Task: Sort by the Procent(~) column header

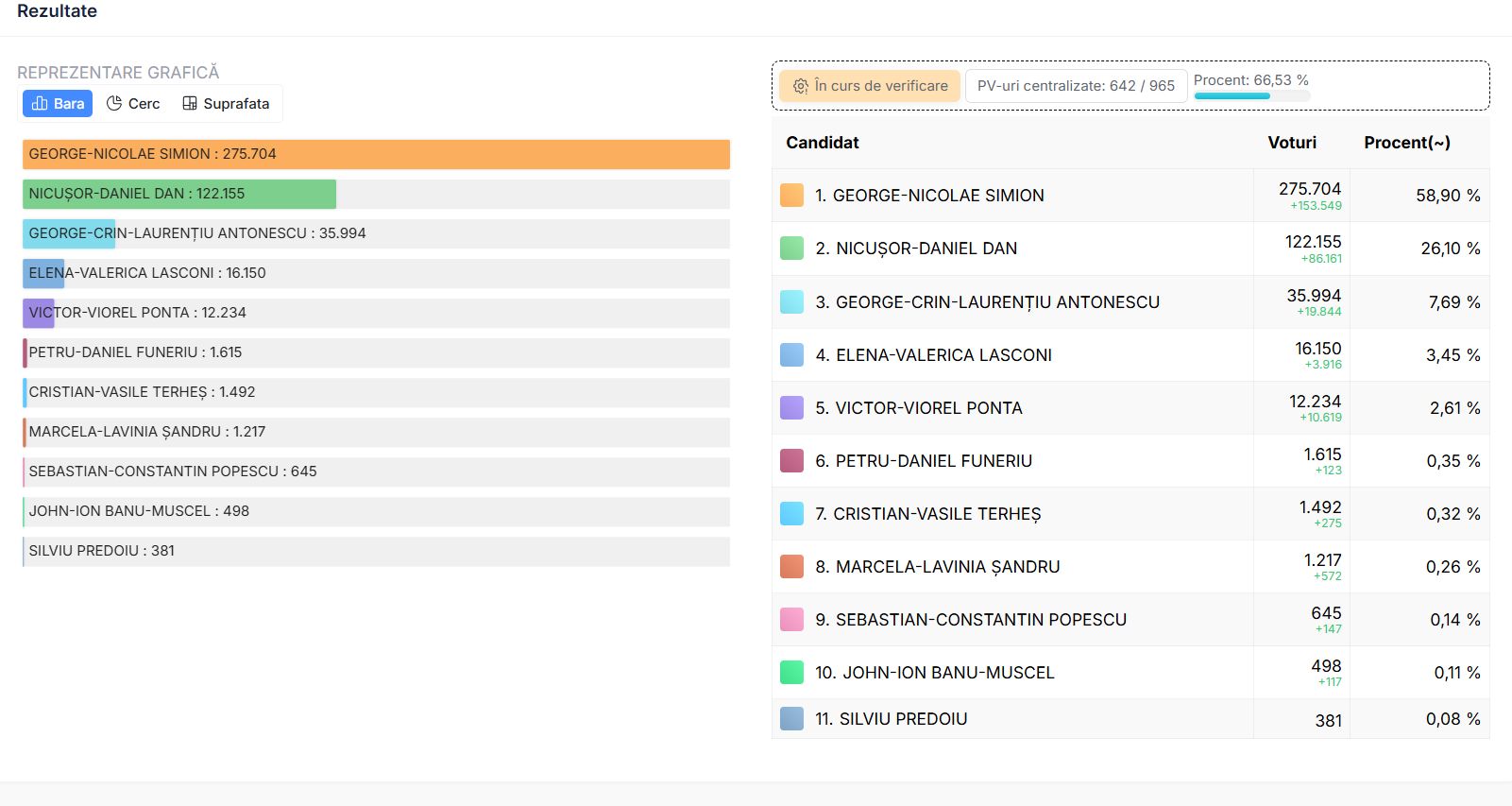Action: point(1406,143)
